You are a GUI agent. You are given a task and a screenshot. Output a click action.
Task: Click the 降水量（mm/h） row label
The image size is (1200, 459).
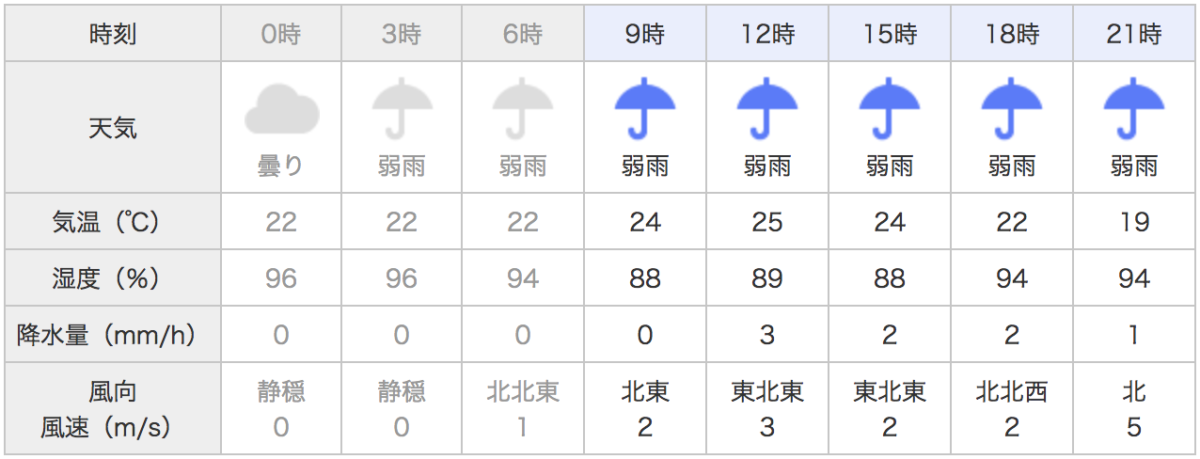coord(113,334)
